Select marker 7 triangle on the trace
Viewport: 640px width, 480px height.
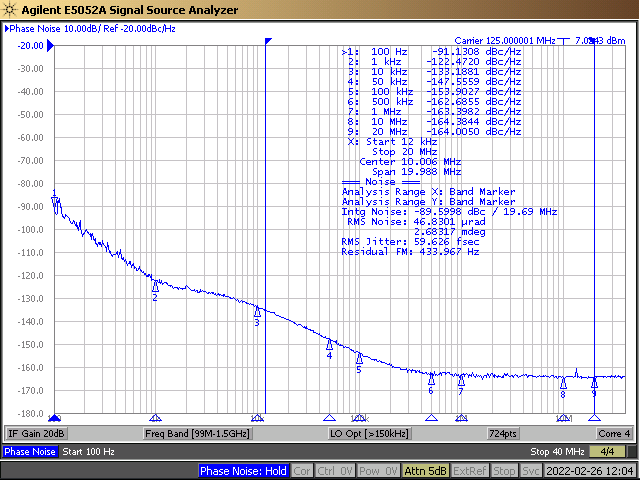click(461, 380)
